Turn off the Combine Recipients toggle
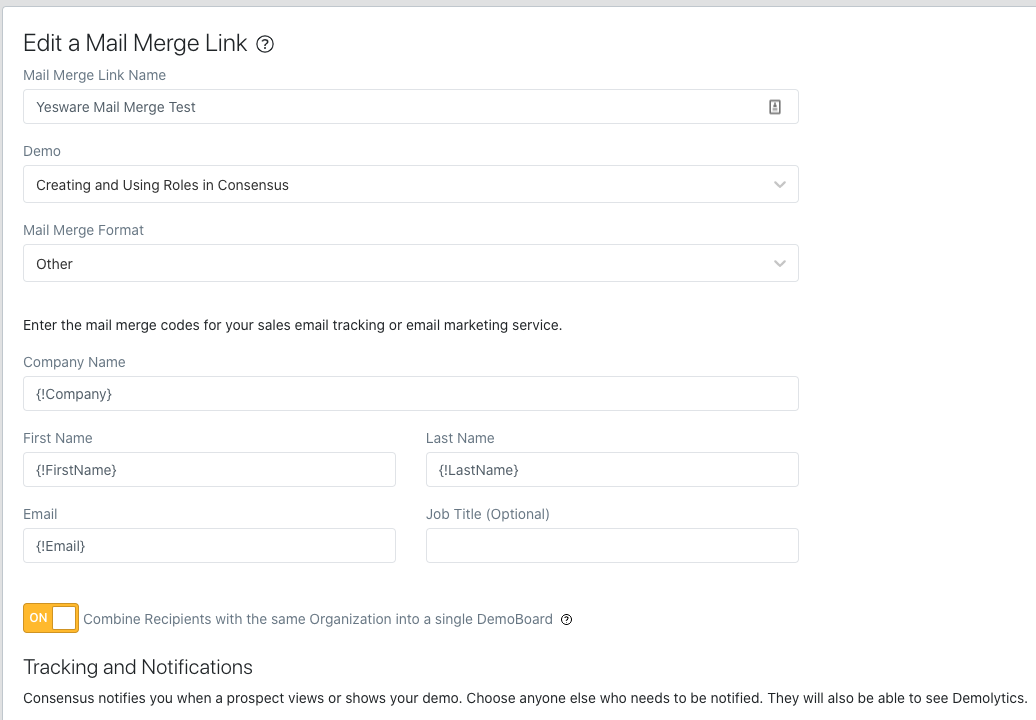The height and width of the screenshot is (720, 1036). click(50, 618)
